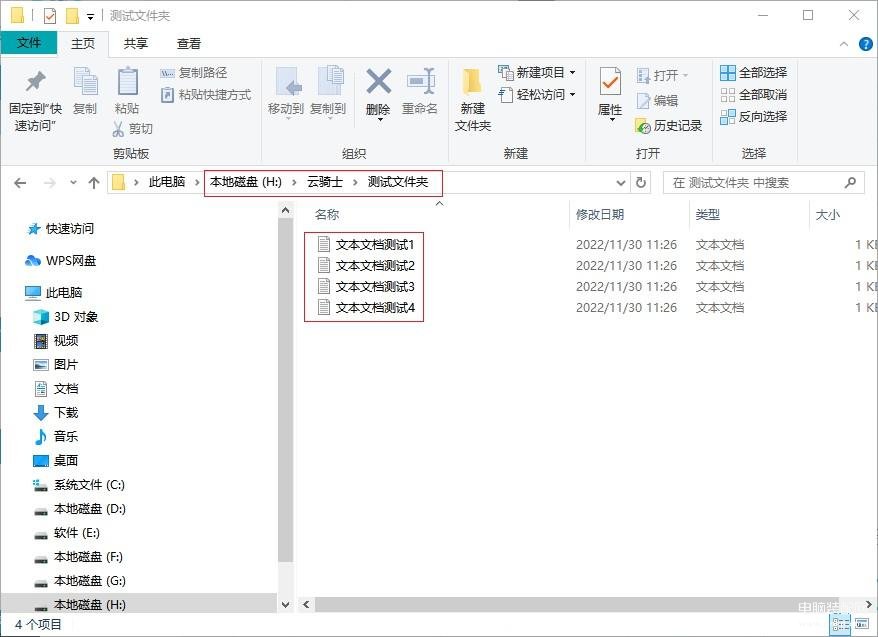Click the New folder icon
Screen dimensions: 878x637
[x=472, y=82]
